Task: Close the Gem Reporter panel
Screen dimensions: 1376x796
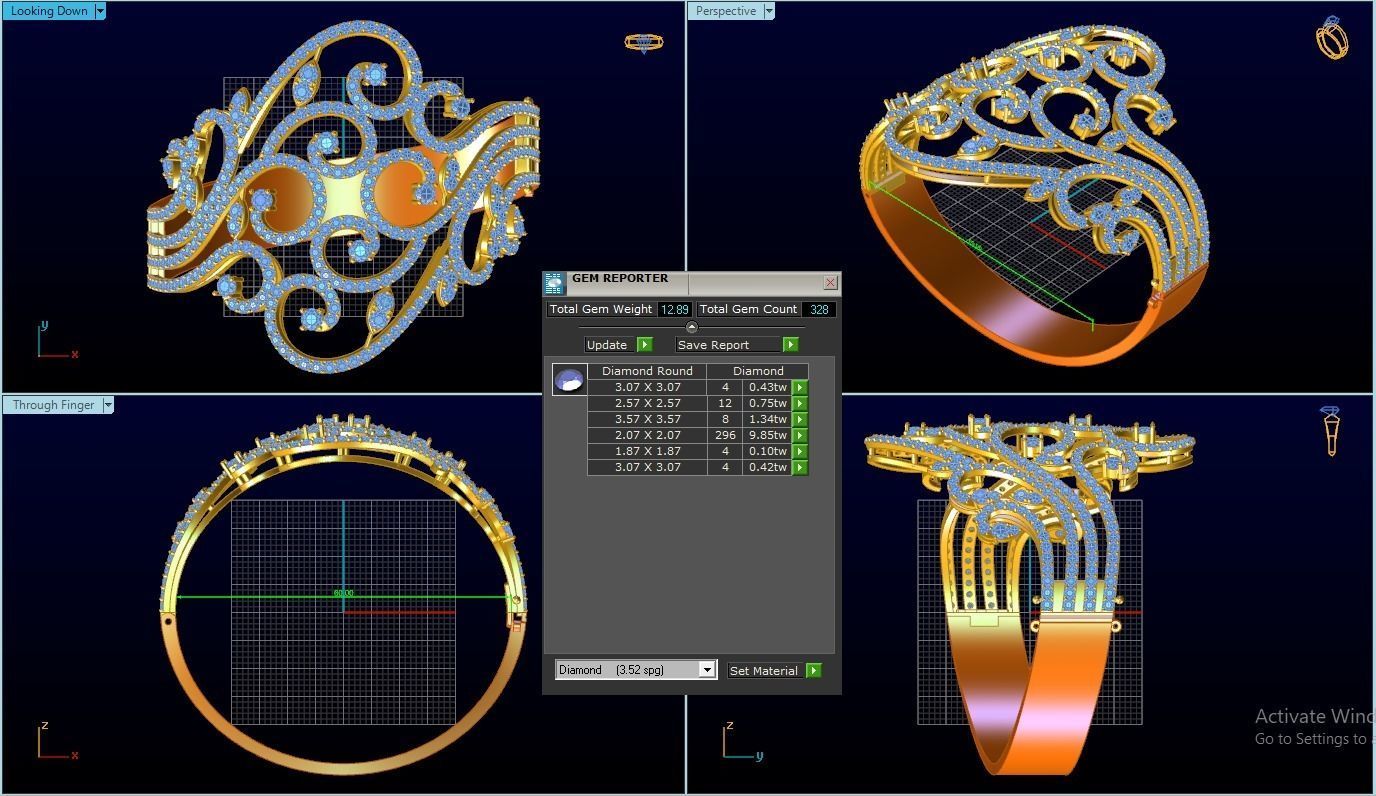Action: pos(830,283)
